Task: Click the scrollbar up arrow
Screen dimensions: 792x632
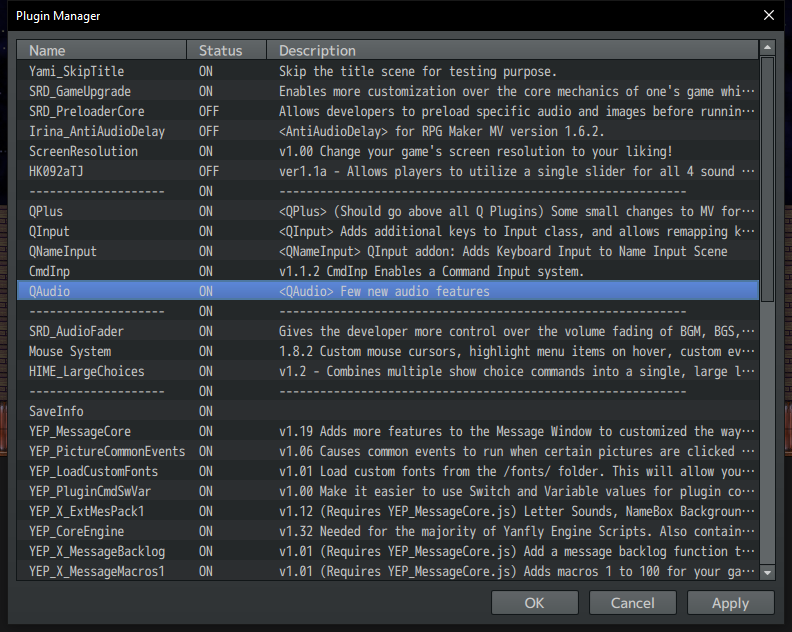Action: coord(767,48)
